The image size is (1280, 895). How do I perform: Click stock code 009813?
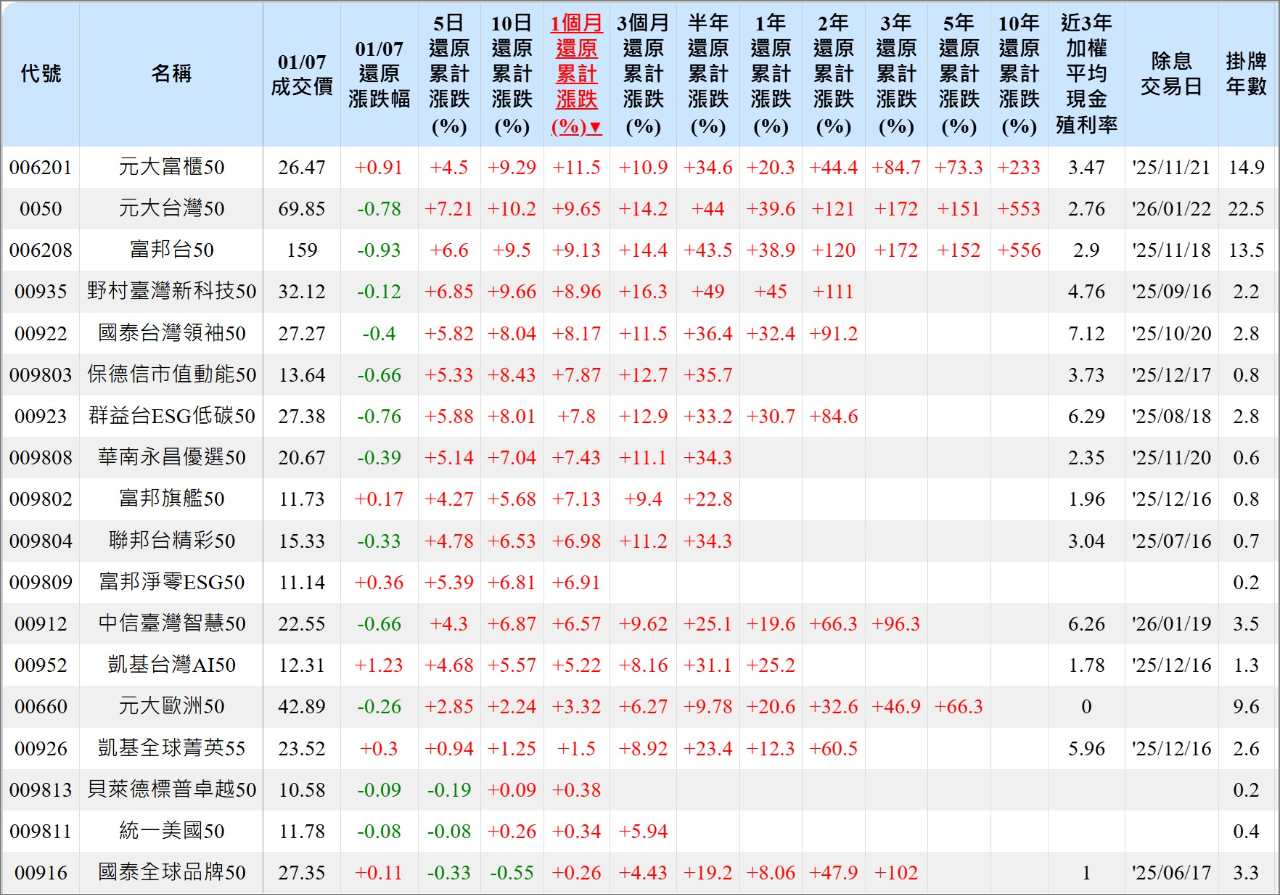40,790
